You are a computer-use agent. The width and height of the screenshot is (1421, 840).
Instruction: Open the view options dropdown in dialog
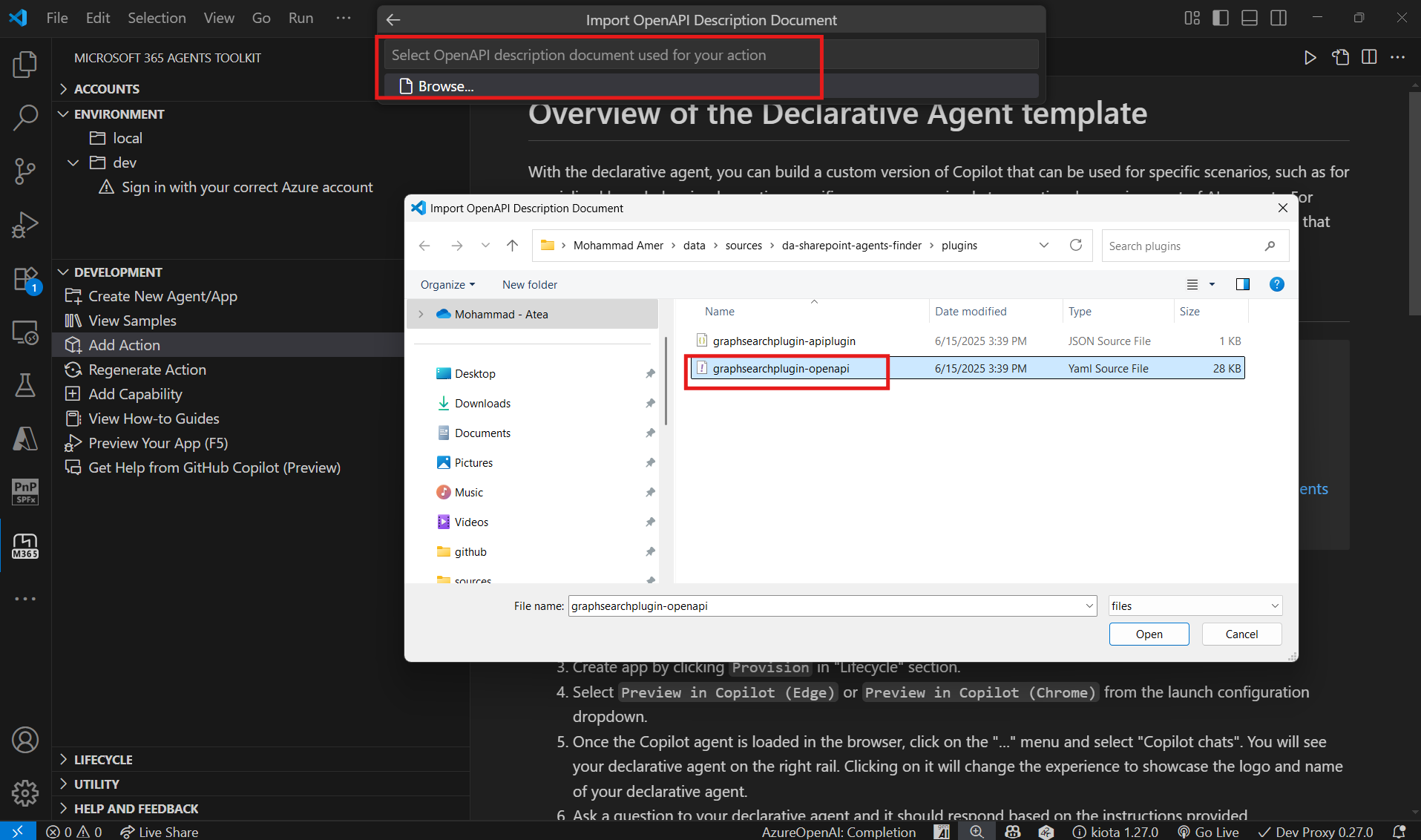tap(1212, 284)
